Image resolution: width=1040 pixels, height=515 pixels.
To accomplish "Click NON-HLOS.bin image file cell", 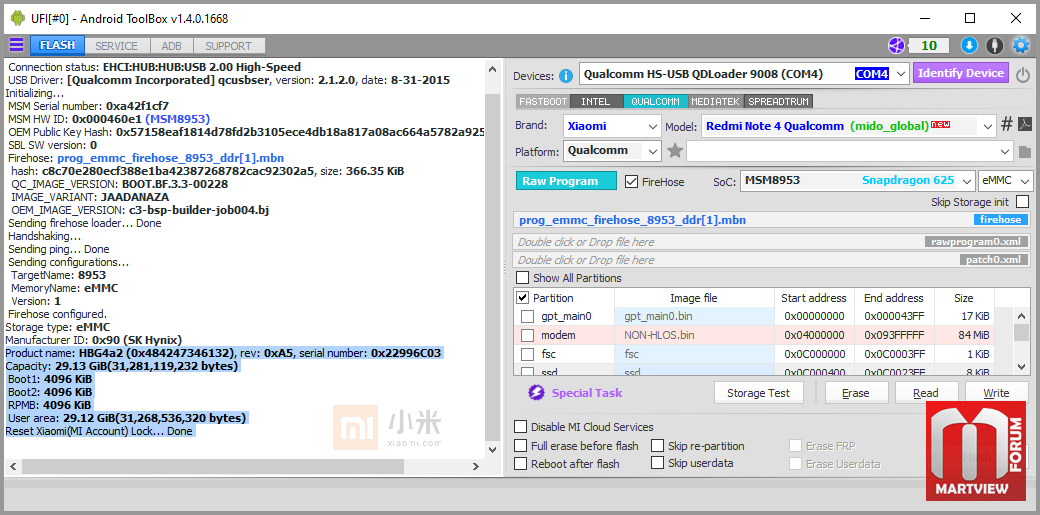I will click(x=694, y=335).
